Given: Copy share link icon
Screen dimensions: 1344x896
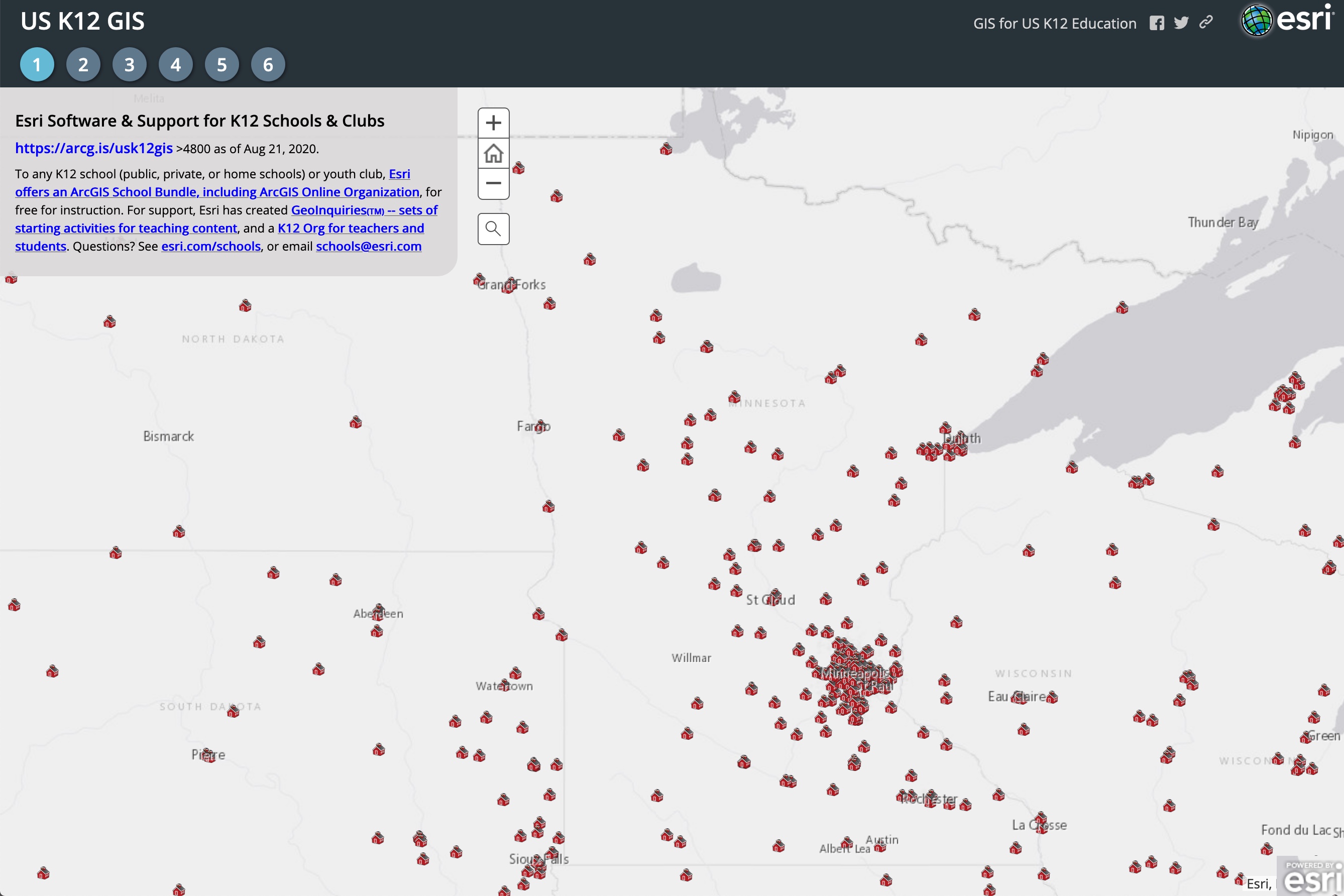Looking at the screenshot, I should point(1206,22).
